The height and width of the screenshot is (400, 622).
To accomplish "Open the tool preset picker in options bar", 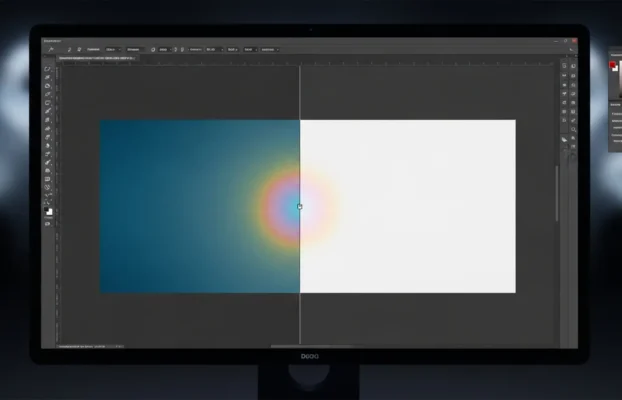I will (51, 50).
